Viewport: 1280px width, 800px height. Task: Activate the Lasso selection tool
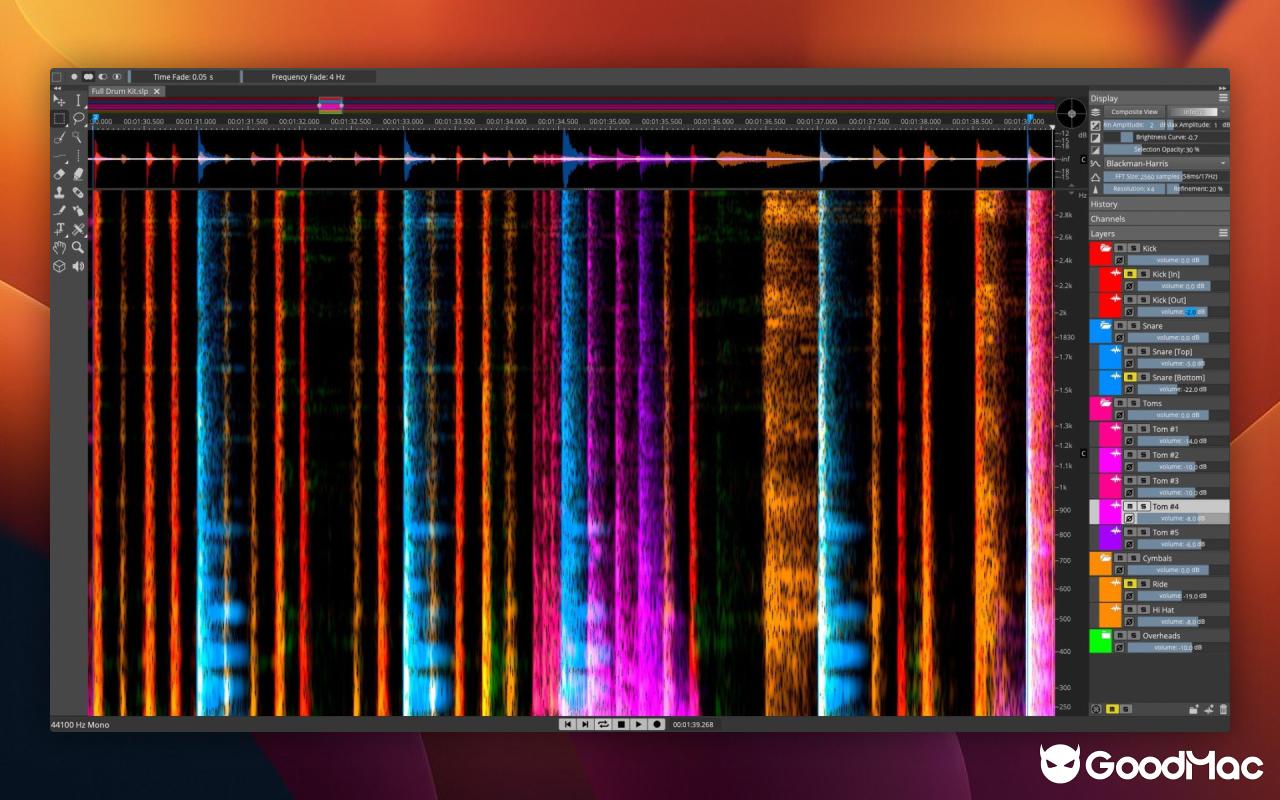[79, 120]
